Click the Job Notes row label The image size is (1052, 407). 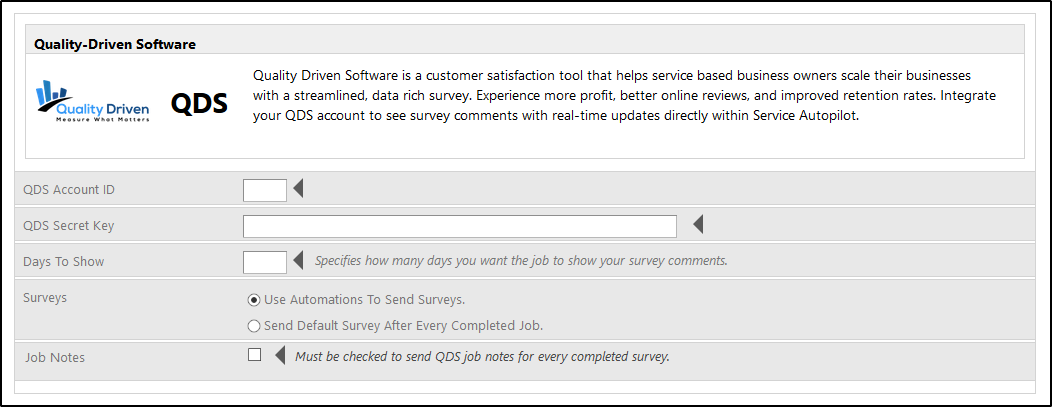point(53,356)
